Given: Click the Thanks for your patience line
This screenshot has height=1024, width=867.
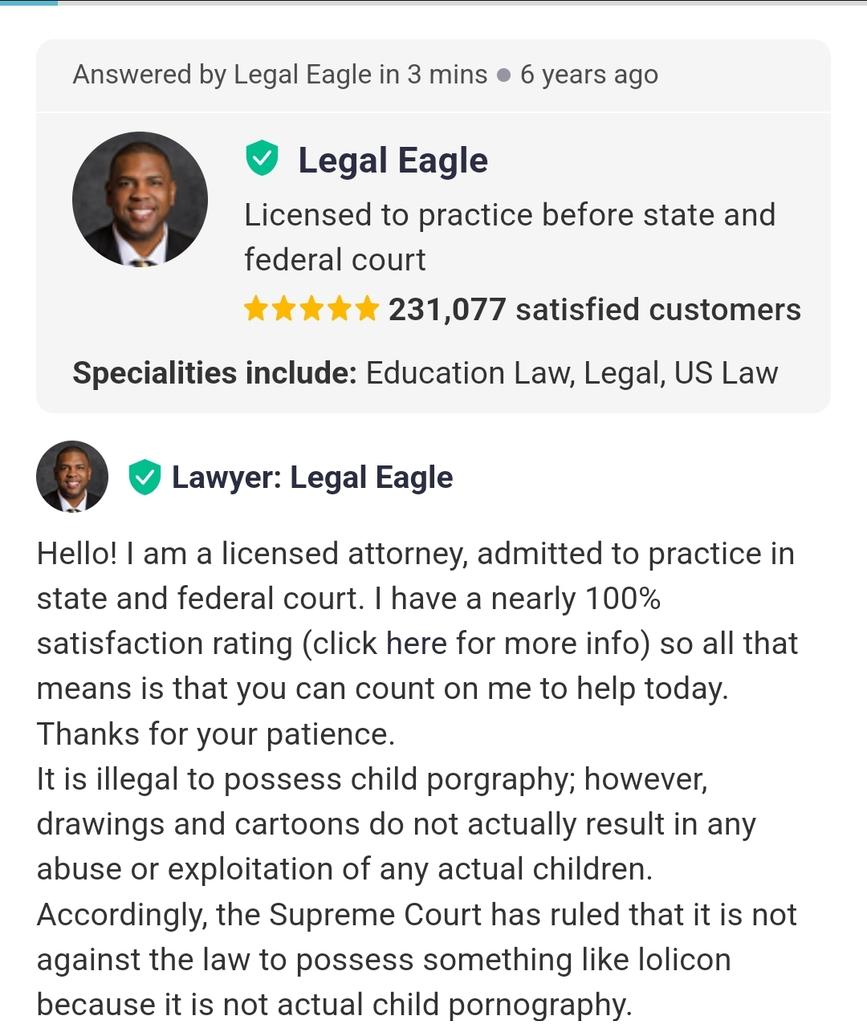Looking at the screenshot, I should tap(216, 734).
